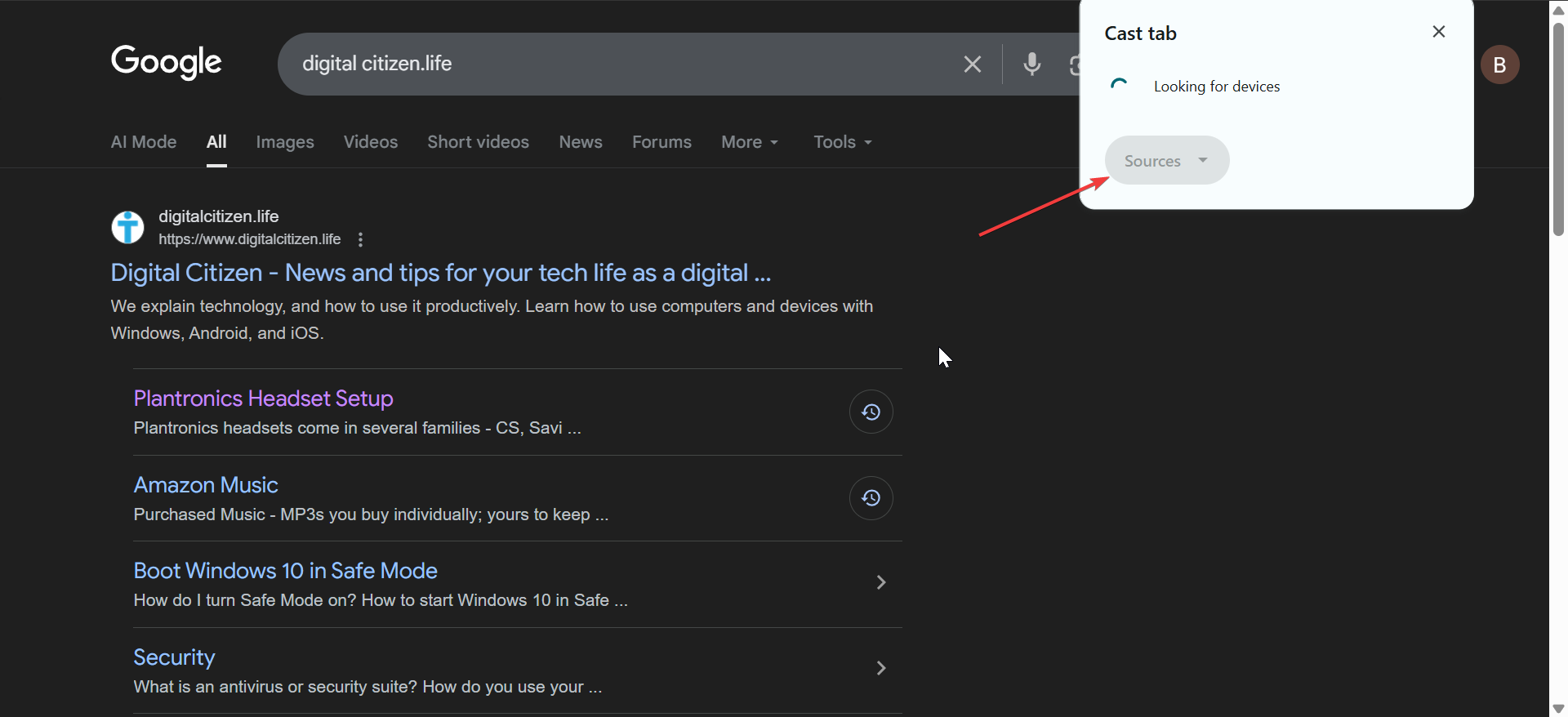Click history icon beside Amazon Music

(x=871, y=498)
